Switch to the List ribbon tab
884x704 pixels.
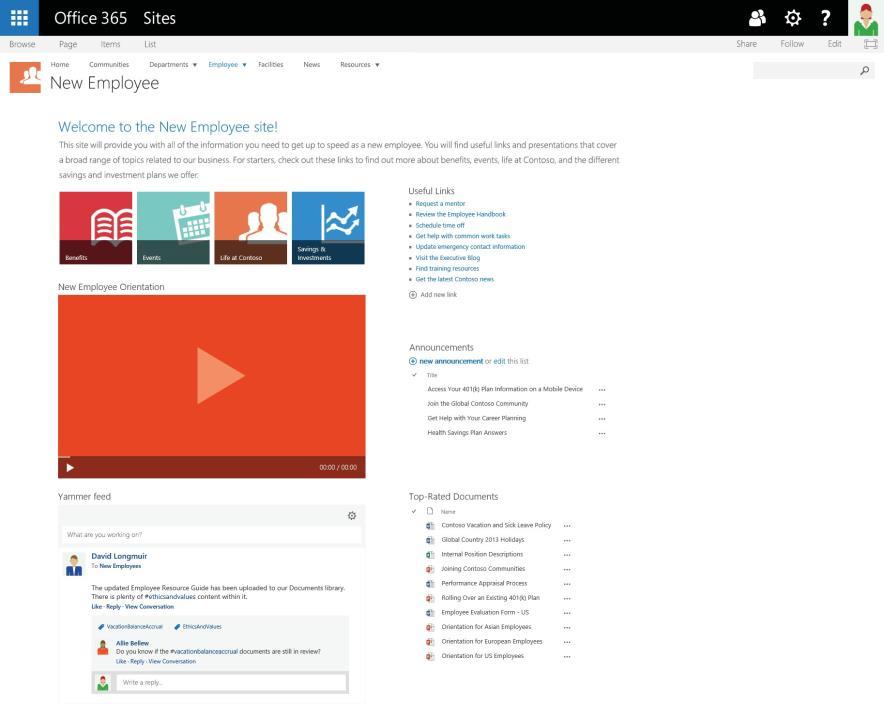[150, 44]
